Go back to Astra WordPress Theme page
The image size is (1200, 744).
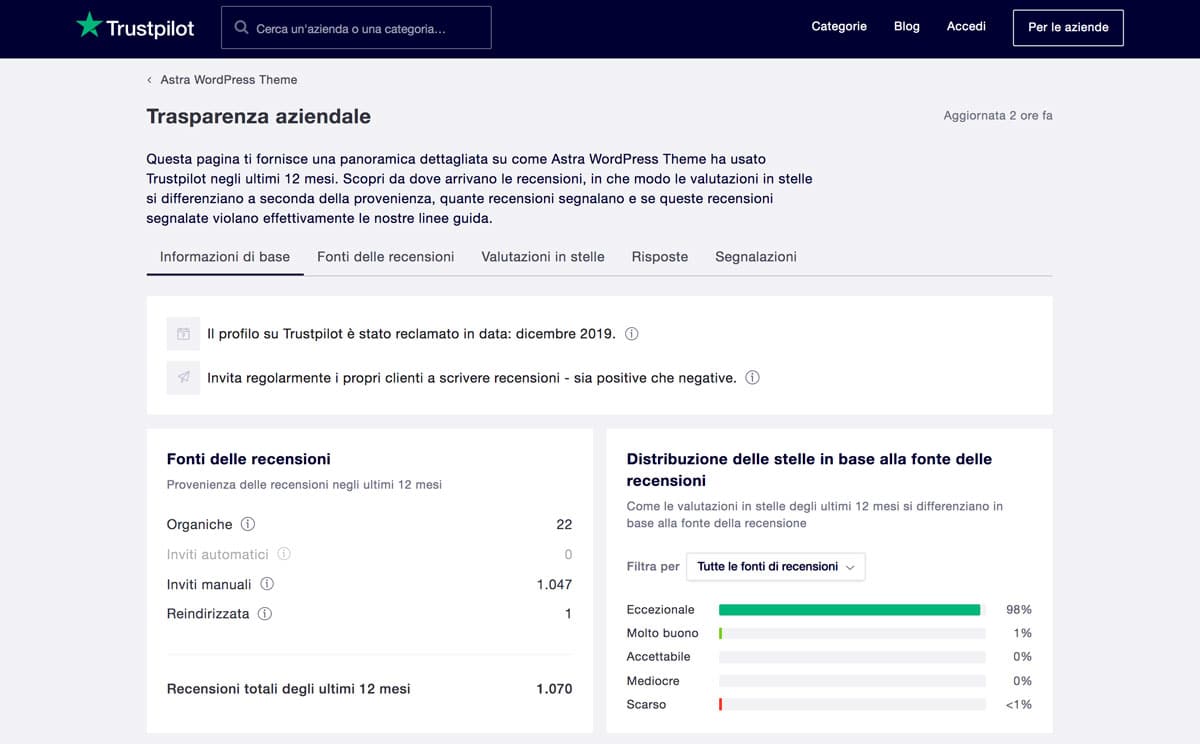[x=229, y=80]
